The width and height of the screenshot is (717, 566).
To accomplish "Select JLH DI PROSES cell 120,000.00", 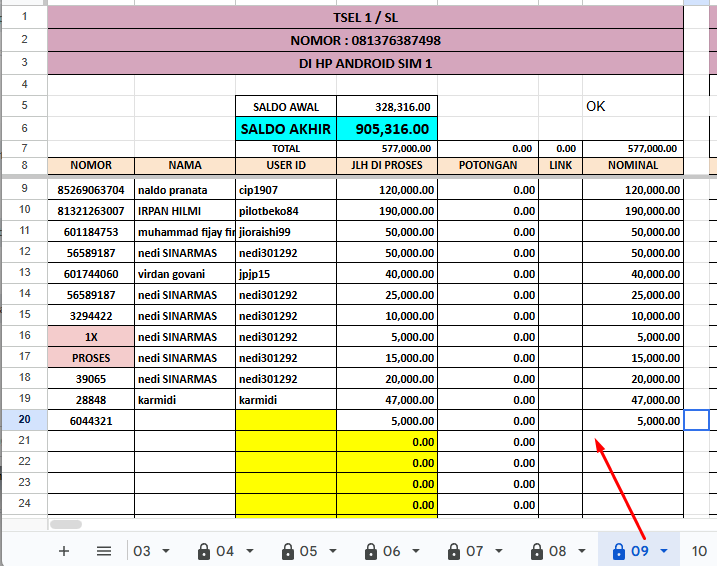I will (x=387, y=190).
